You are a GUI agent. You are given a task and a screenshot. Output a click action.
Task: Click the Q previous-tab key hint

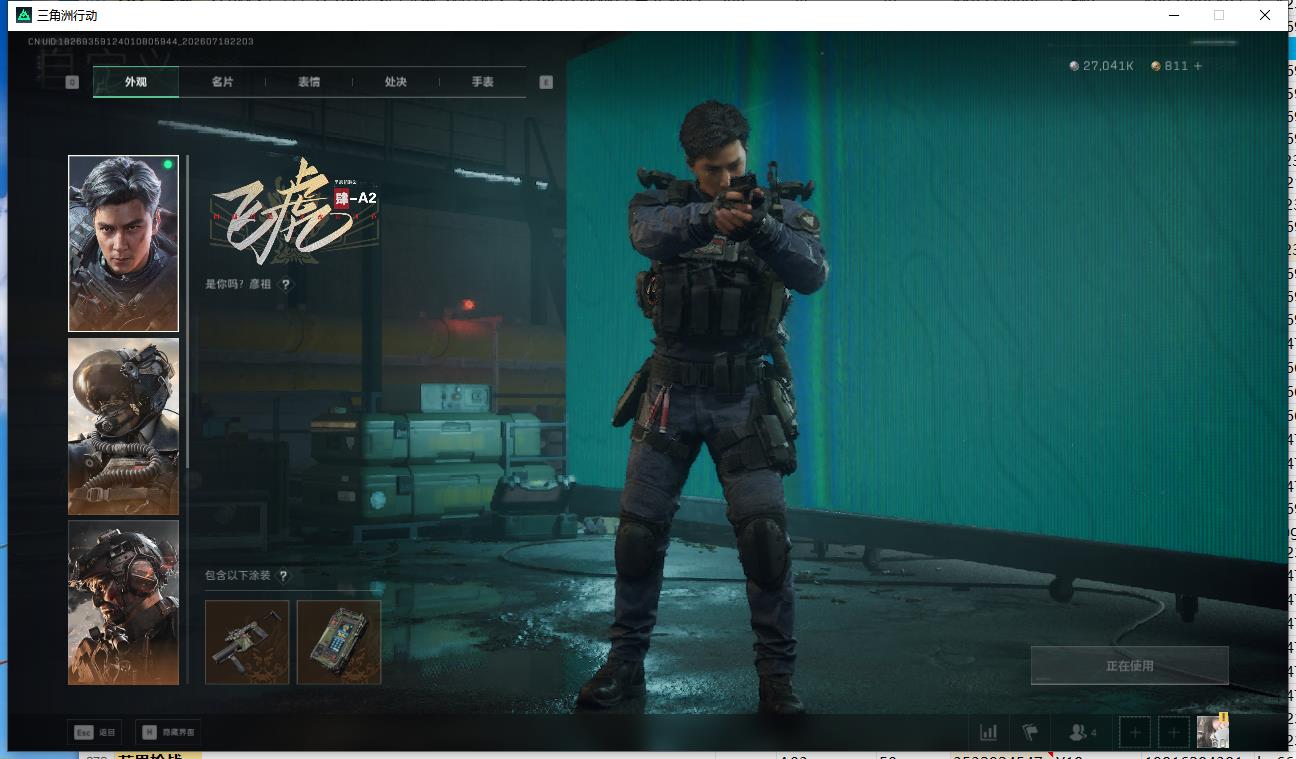tap(72, 82)
